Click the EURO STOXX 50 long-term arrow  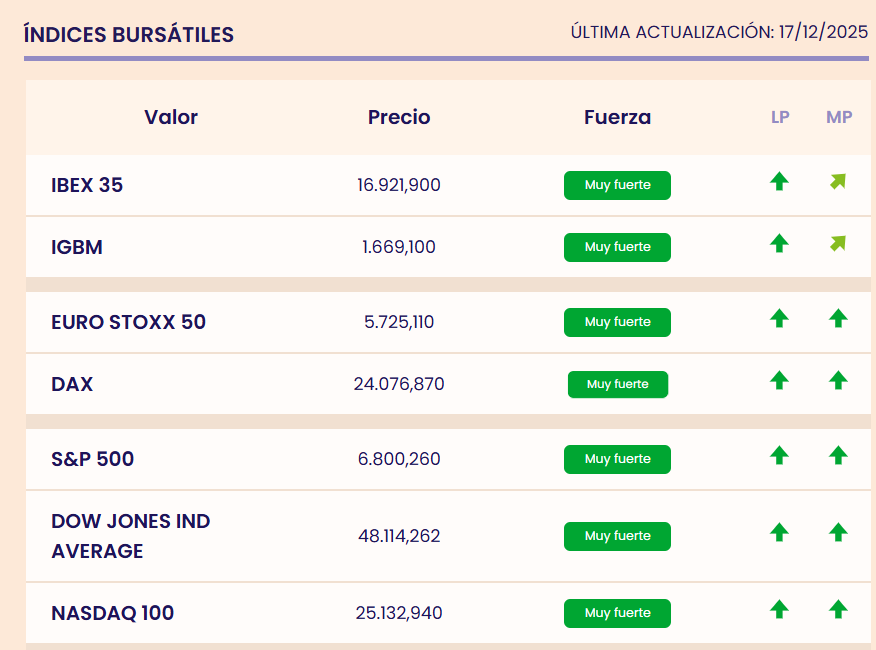point(779,319)
